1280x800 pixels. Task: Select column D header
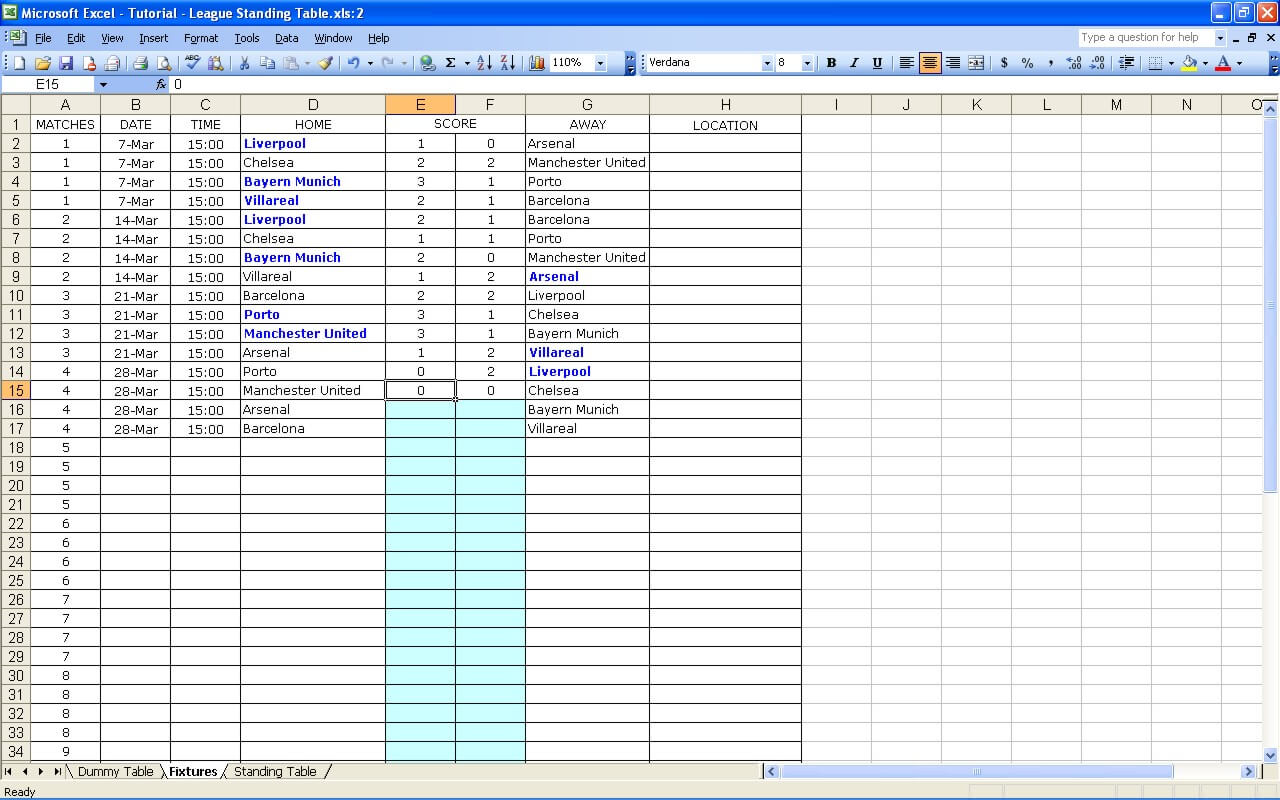point(313,105)
